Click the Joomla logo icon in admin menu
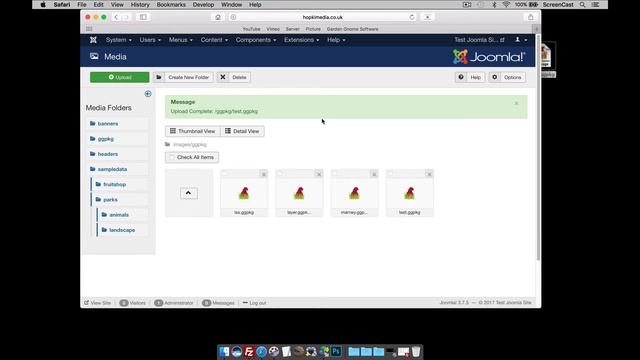The image size is (640, 360). [93, 40]
